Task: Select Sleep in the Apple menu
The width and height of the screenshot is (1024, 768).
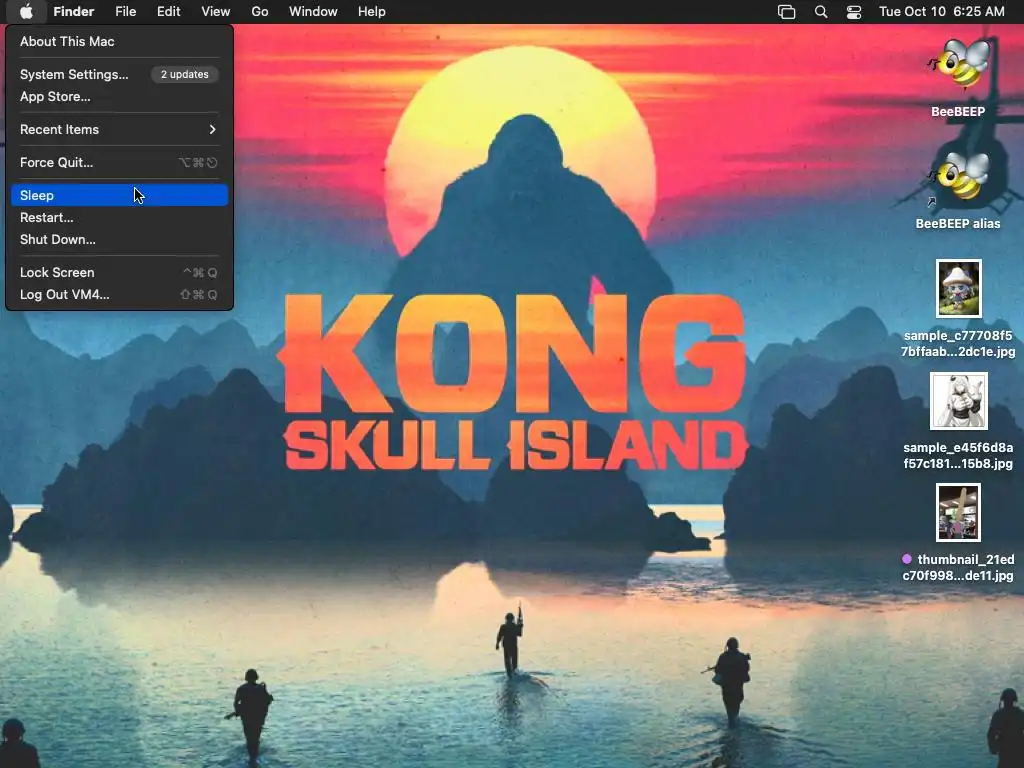Action: coord(119,195)
